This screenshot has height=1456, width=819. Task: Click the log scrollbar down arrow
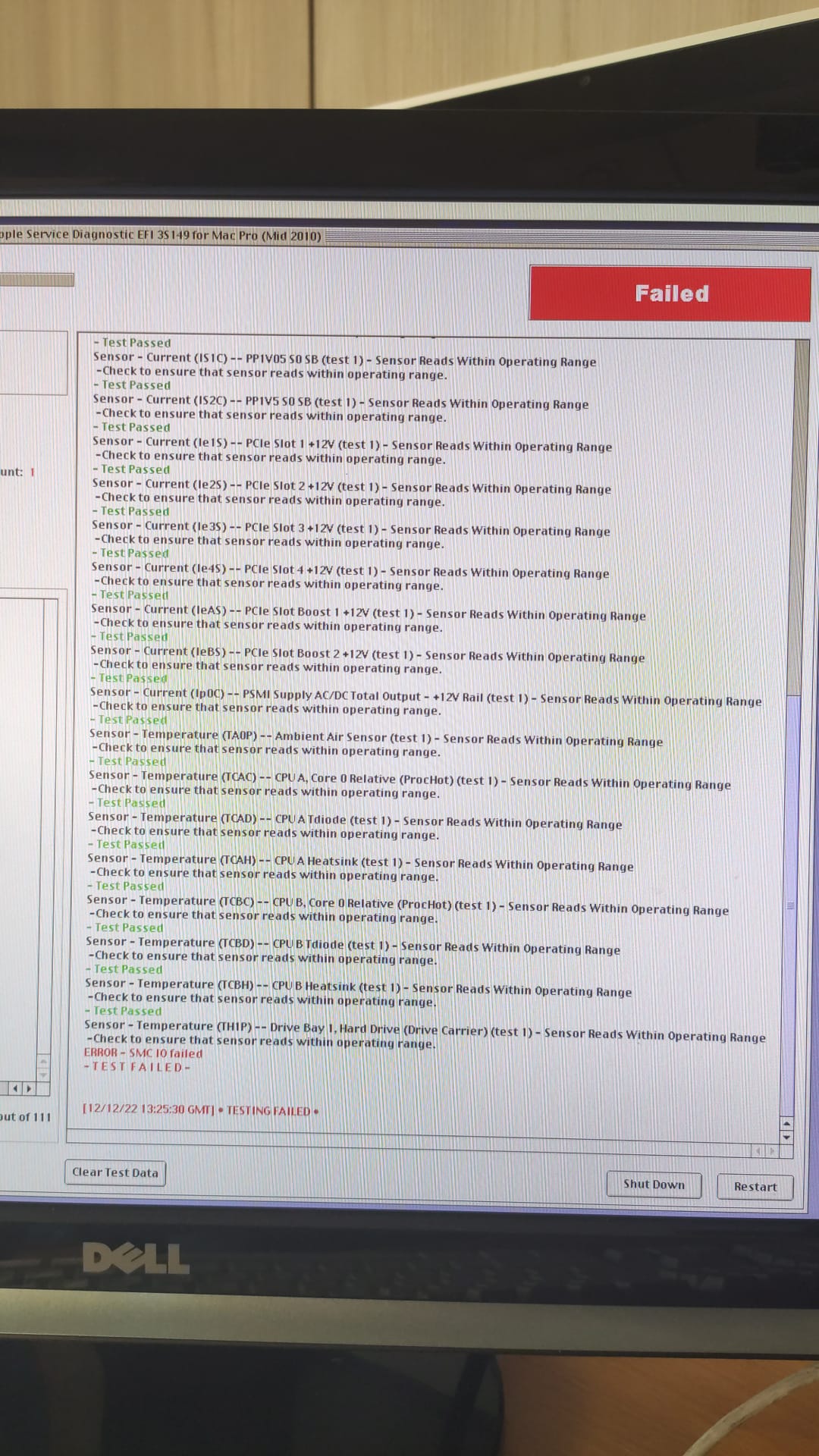[786, 1136]
